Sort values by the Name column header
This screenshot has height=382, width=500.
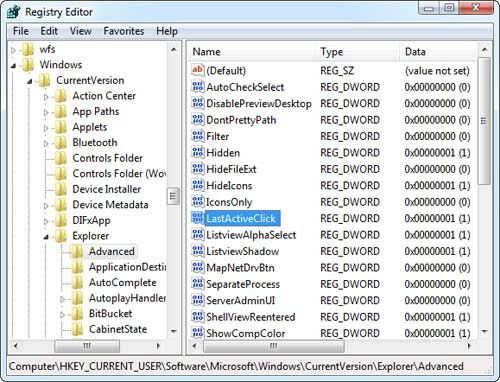tap(251, 52)
